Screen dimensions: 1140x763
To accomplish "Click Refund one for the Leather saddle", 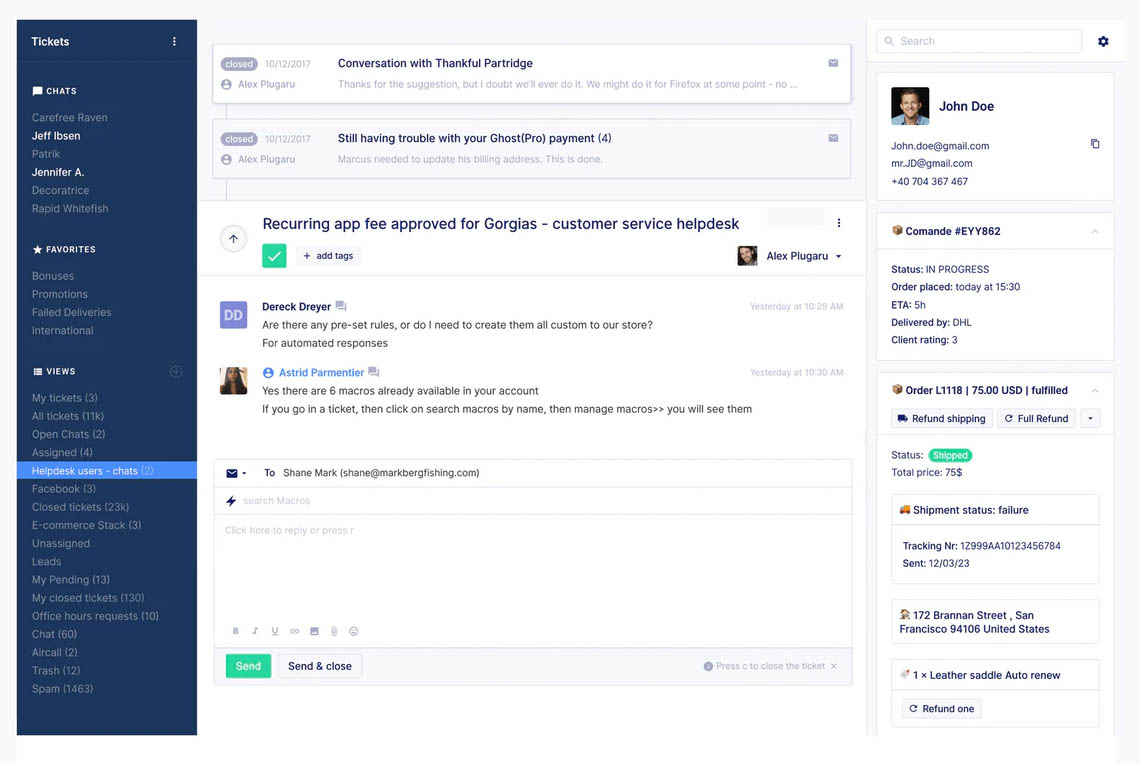I will pos(940,708).
